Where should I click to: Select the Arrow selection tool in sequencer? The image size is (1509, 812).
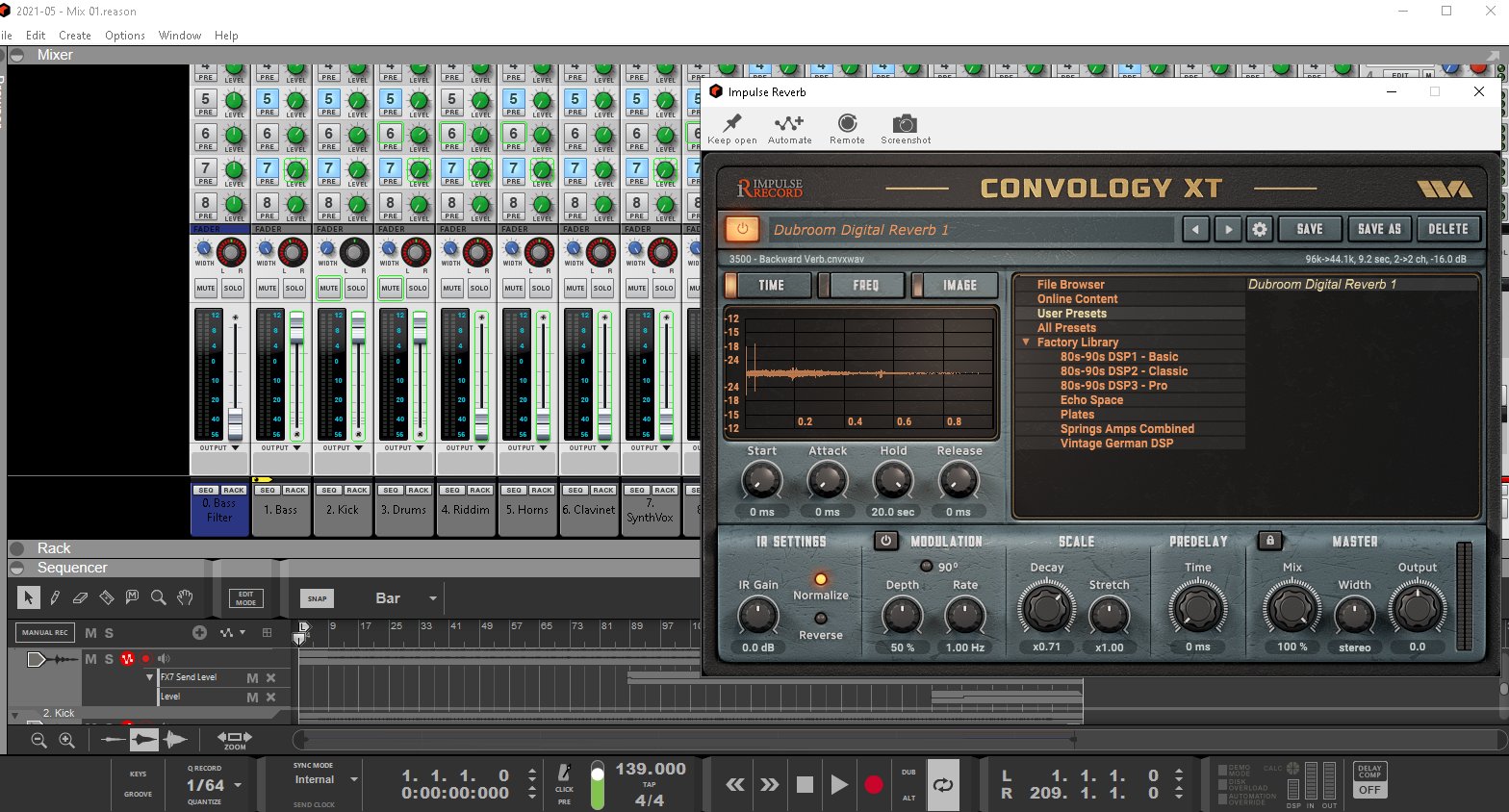click(28, 597)
